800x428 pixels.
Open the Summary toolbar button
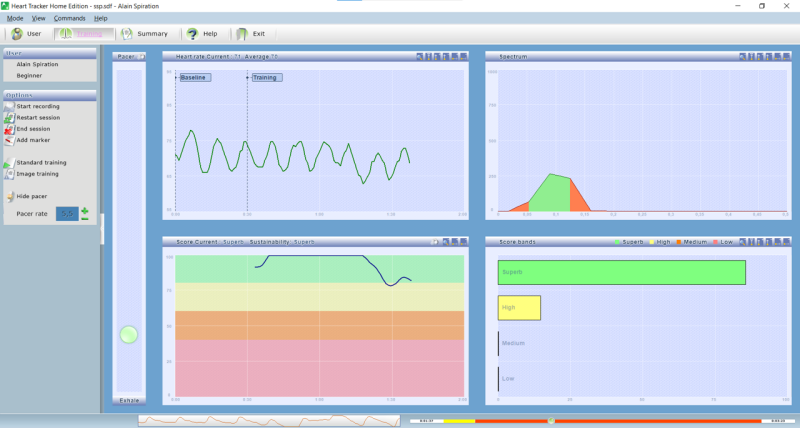[145, 34]
